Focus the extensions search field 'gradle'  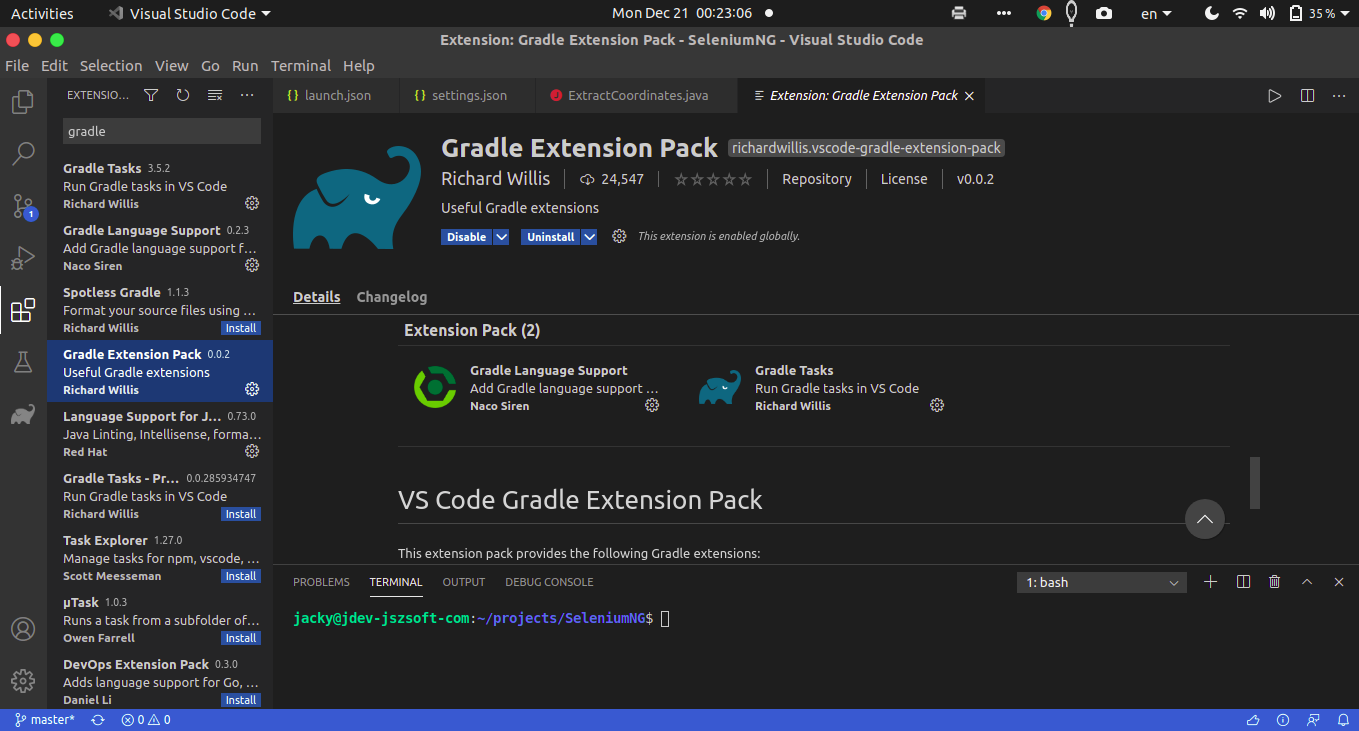pyautogui.click(x=162, y=131)
